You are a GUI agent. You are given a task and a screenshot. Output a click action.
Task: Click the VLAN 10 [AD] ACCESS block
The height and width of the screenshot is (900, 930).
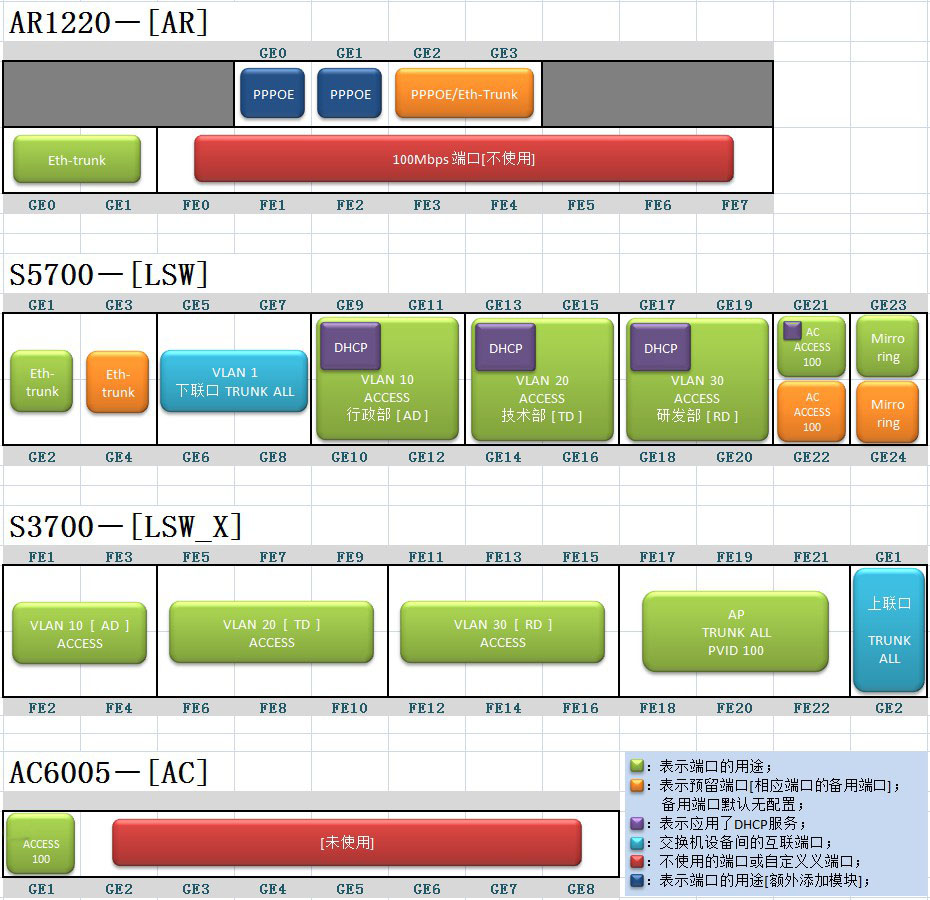pos(79,634)
